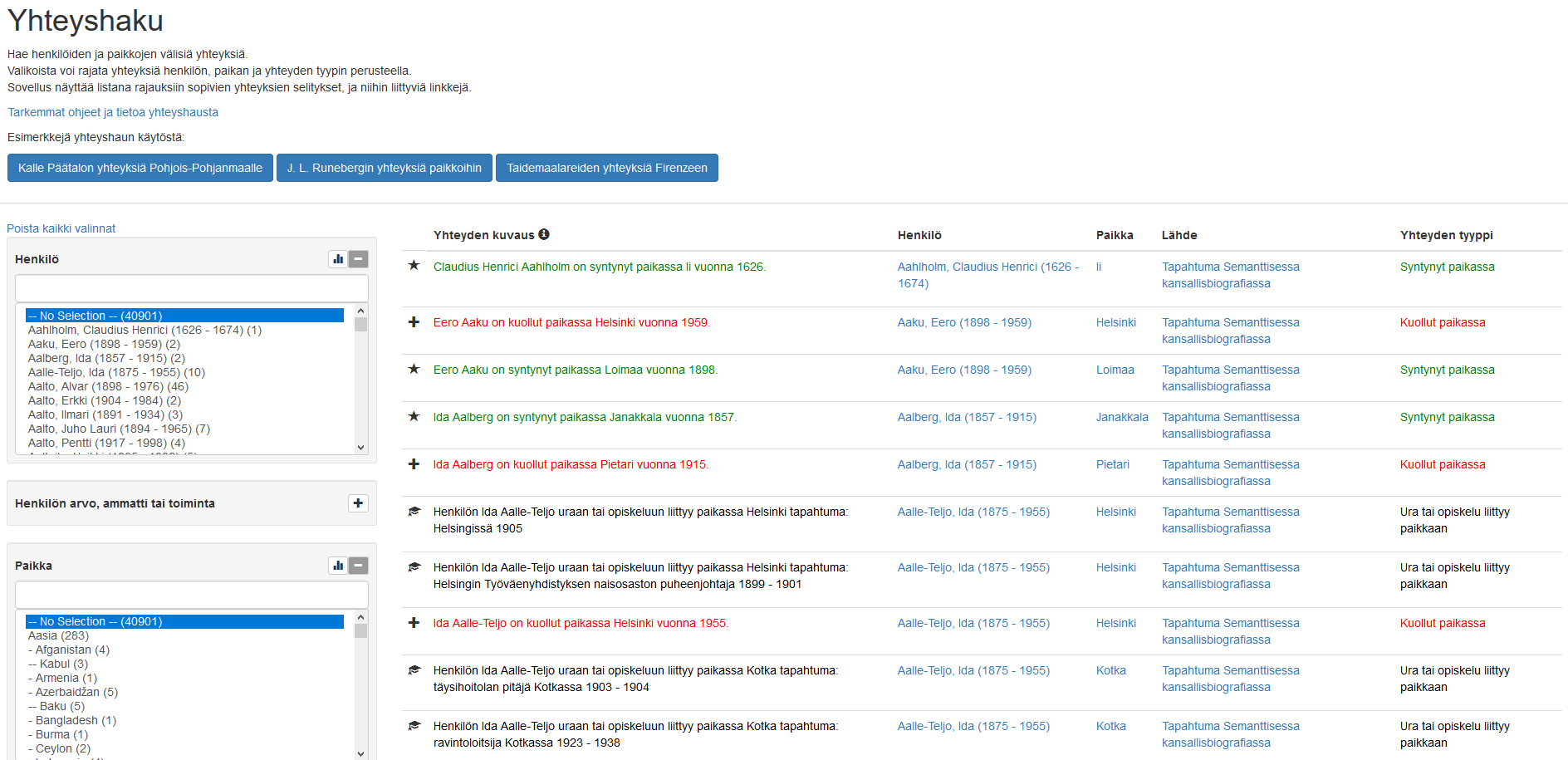Click the info icon beside Yhteyden kuvaus
The height and width of the screenshot is (760, 1568).
pos(544,234)
